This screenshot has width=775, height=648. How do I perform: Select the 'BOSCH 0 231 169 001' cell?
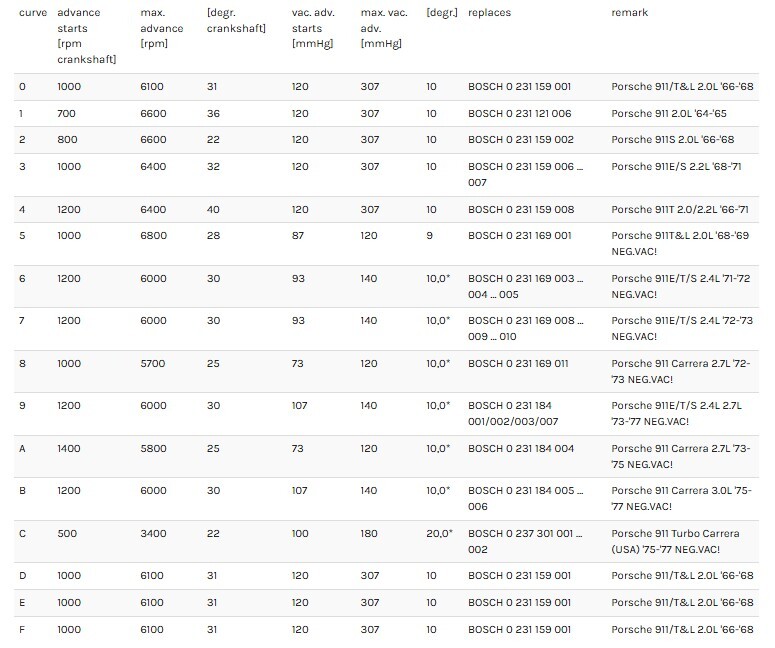[519, 236]
